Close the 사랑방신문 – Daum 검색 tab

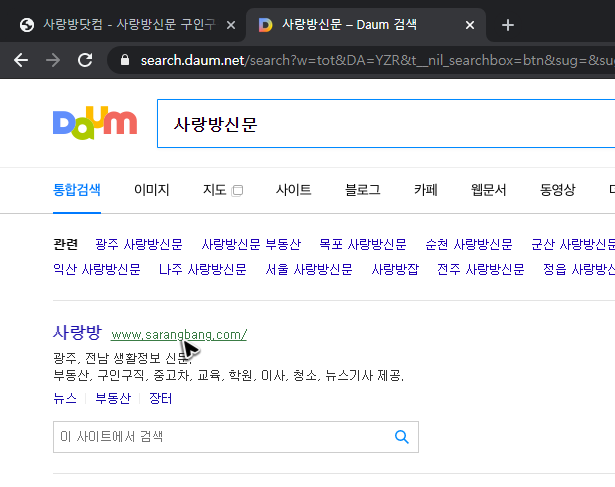click(469, 25)
